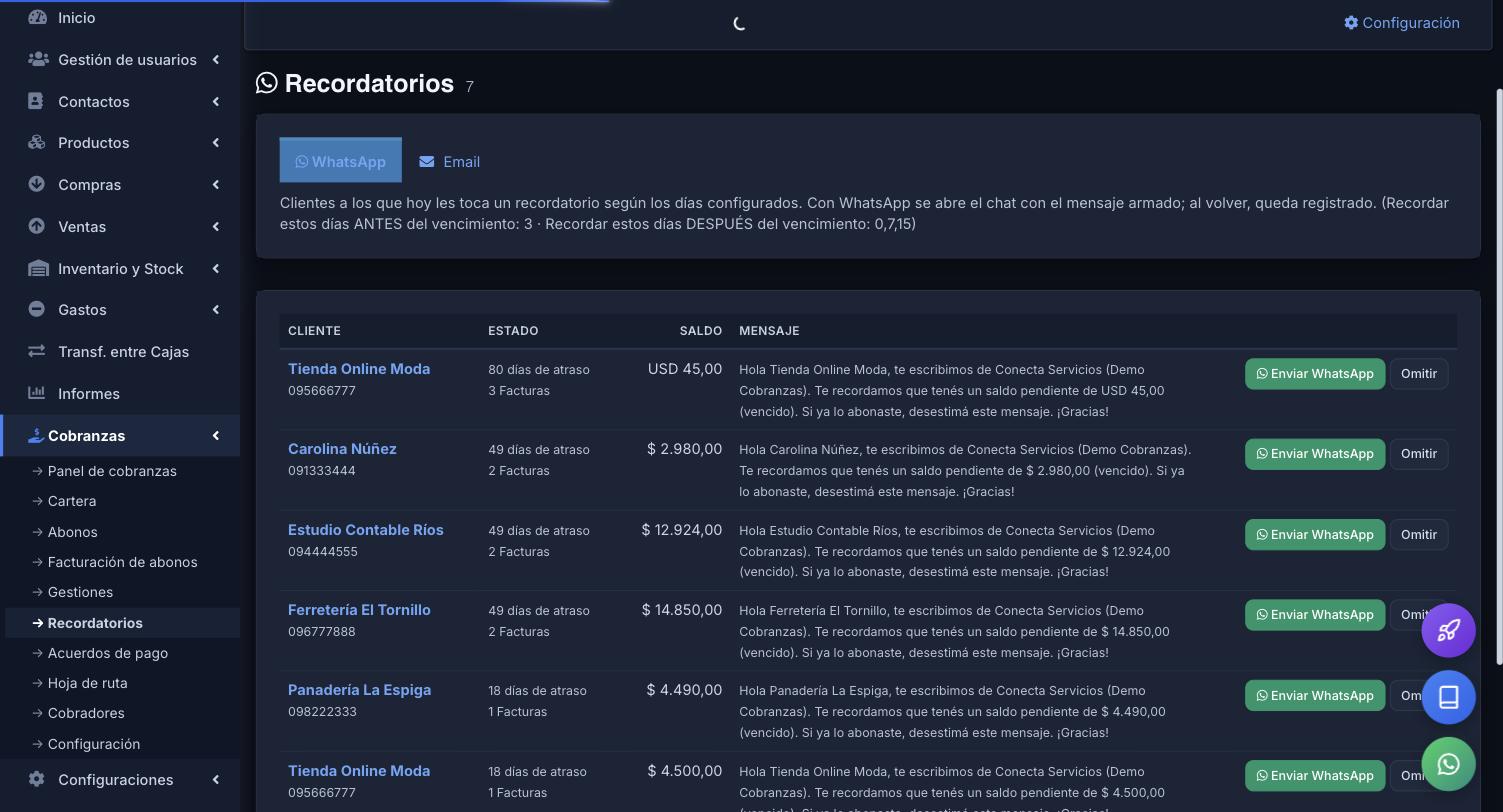Click the Productos boxes icon
The width and height of the screenshot is (1503, 812).
tap(37, 142)
